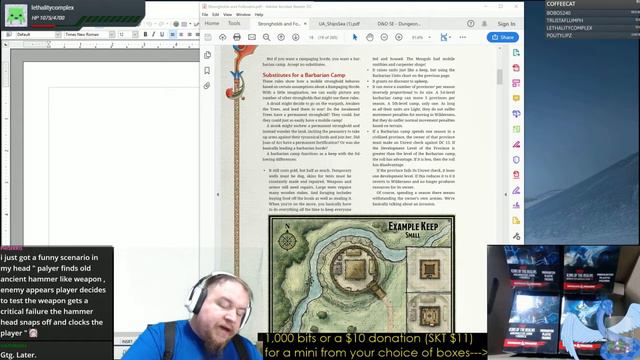640x360 pixels.
Task: Open the Window menu in Acrobat
Action: pyautogui.click(x=243, y=15)
